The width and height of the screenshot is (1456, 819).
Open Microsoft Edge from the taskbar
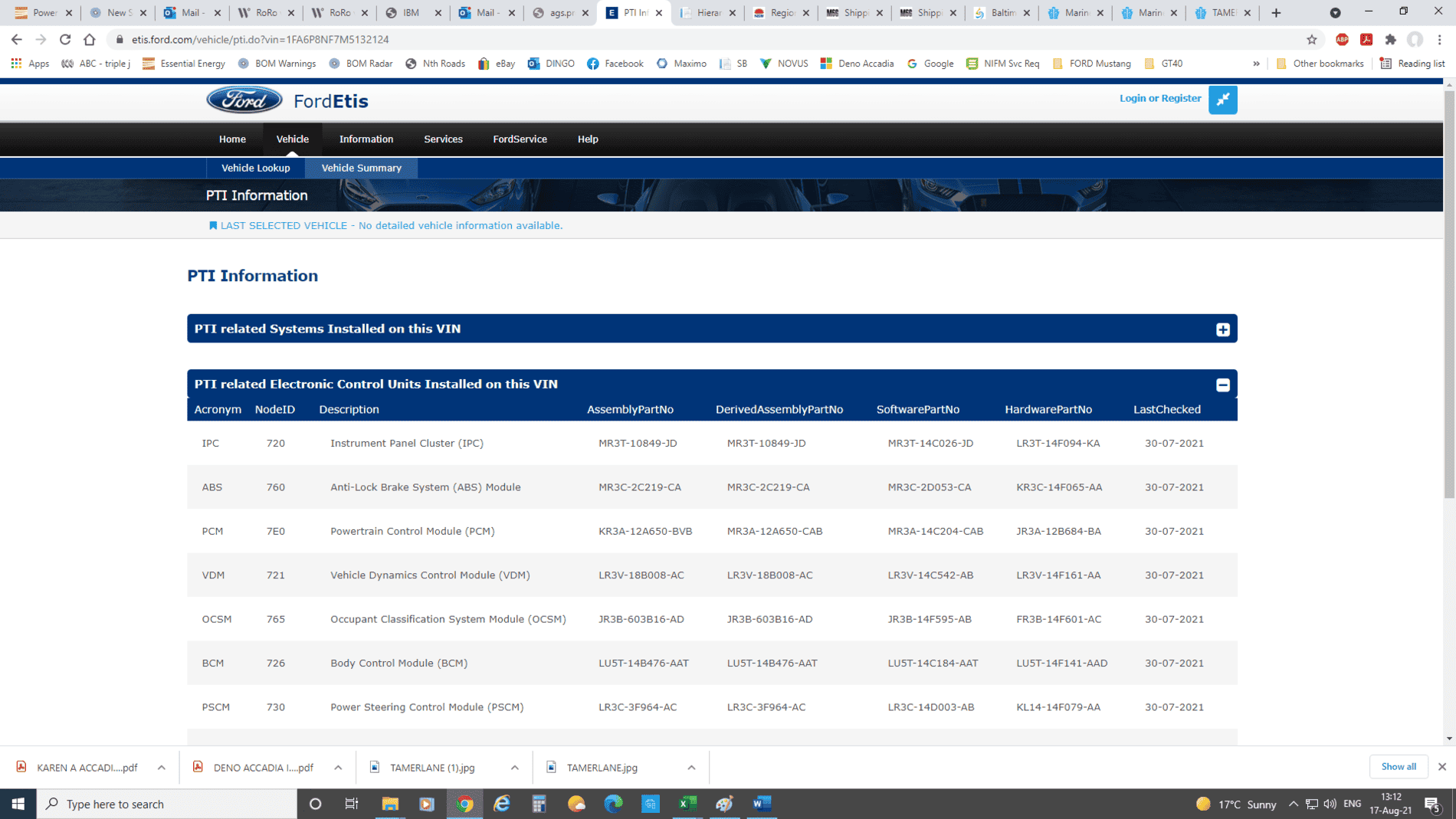[614, 804]
